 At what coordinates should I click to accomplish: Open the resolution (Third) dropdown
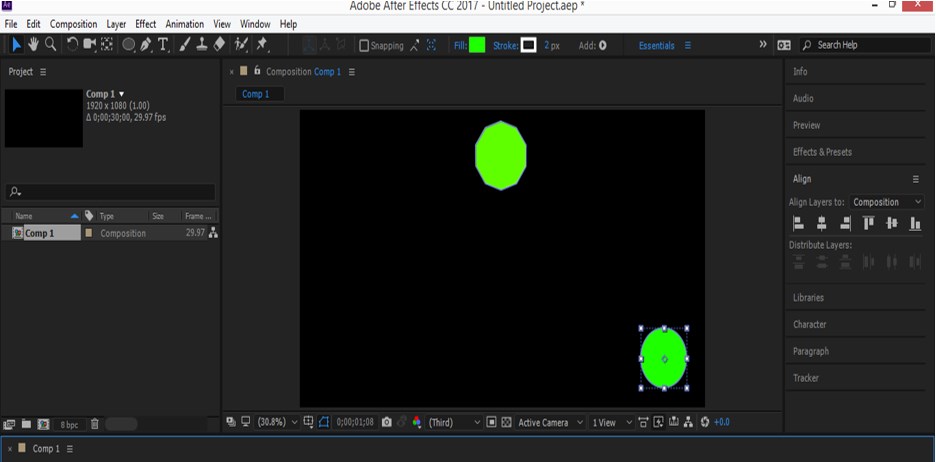[455, 422]
